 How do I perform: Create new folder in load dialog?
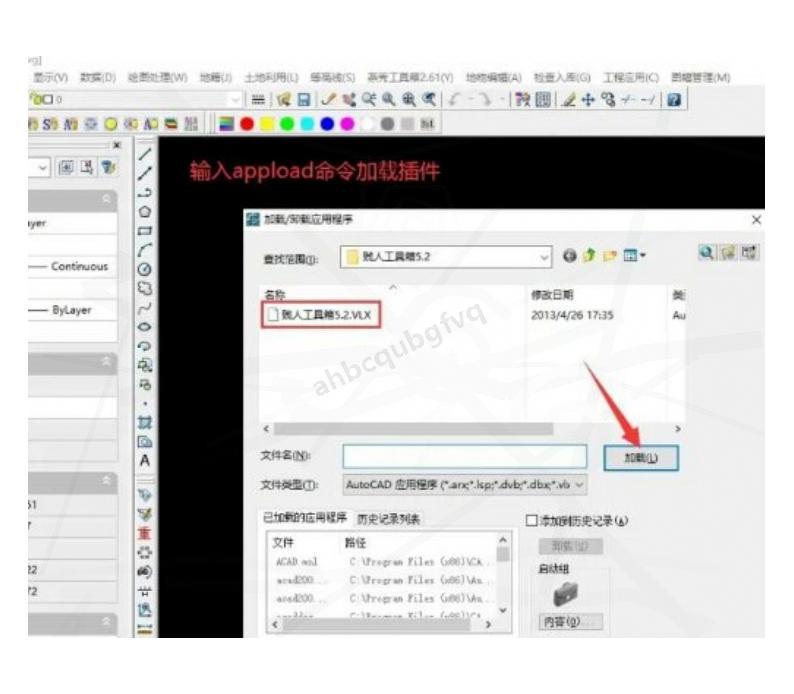(610, 256)
